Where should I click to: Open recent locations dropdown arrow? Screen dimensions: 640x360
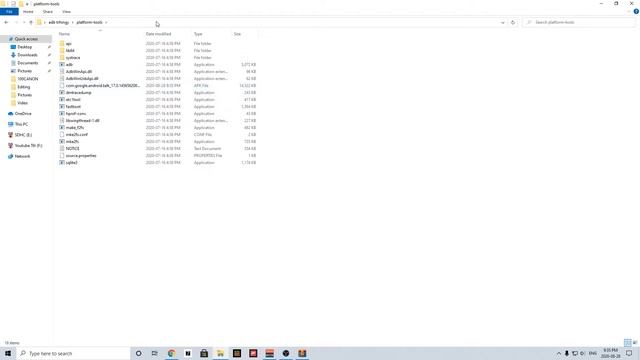click(24, 22)
